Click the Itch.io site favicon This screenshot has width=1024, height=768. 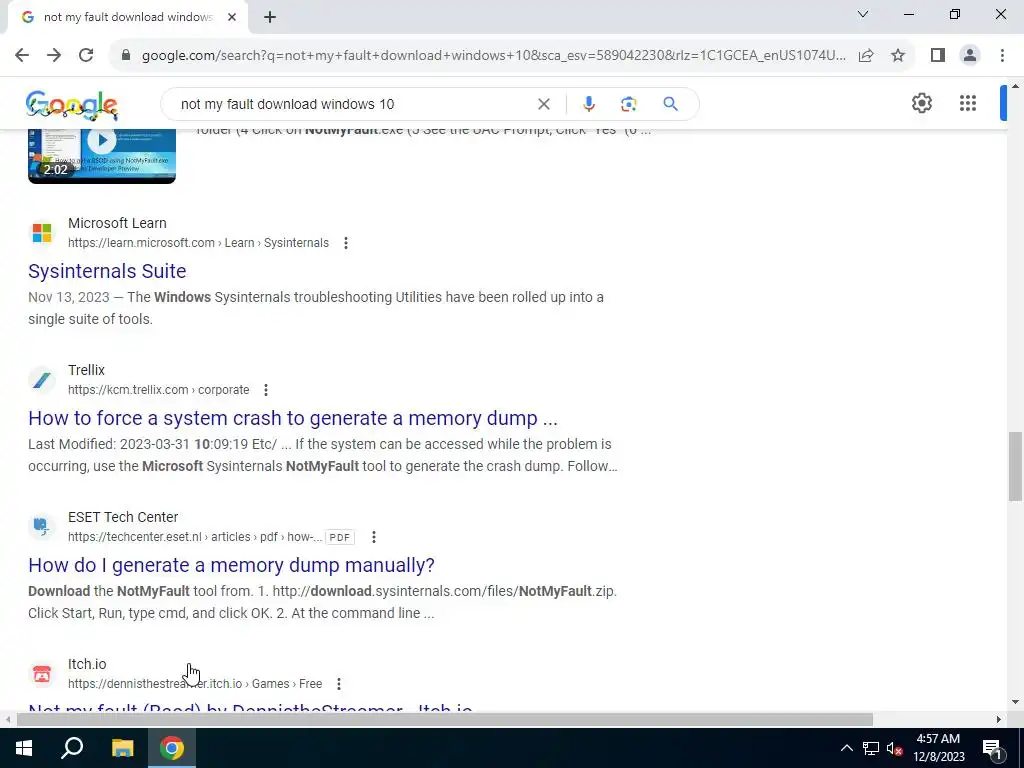(42, 673)
